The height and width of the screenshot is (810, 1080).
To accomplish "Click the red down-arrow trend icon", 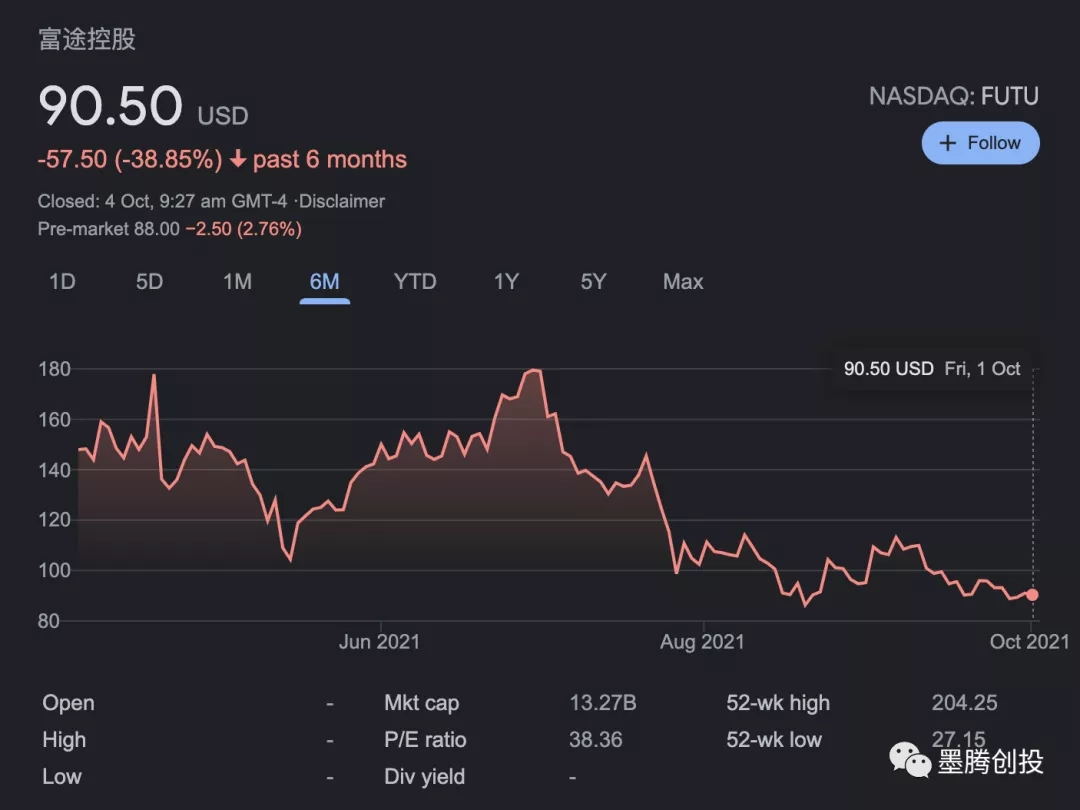I will pos(238,160).
